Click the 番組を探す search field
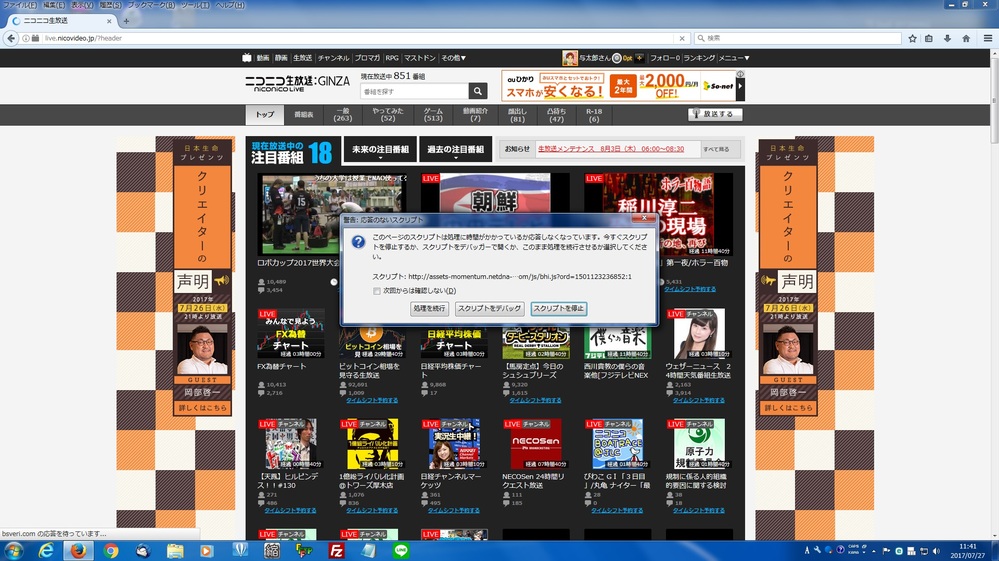Viewport: 999px width, 561px height. (414, 92)
